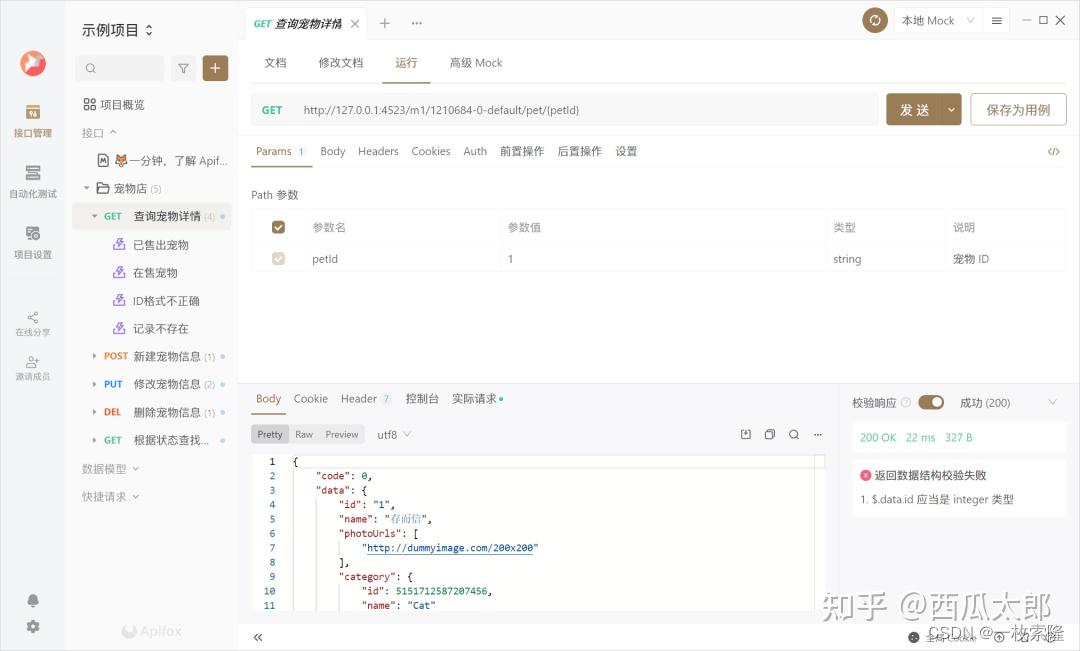Image resolution: width=1080 pixels, height=651 pixels.
Task: Open the 本地 Mock environment dropdown
Action: tap(938, 19)
